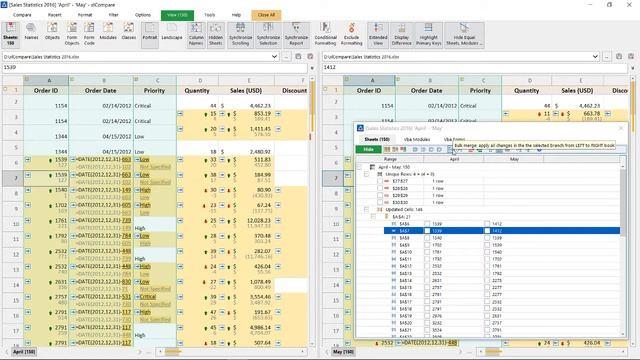
Task: Open the Options menu
Action: tap(143, 15)
